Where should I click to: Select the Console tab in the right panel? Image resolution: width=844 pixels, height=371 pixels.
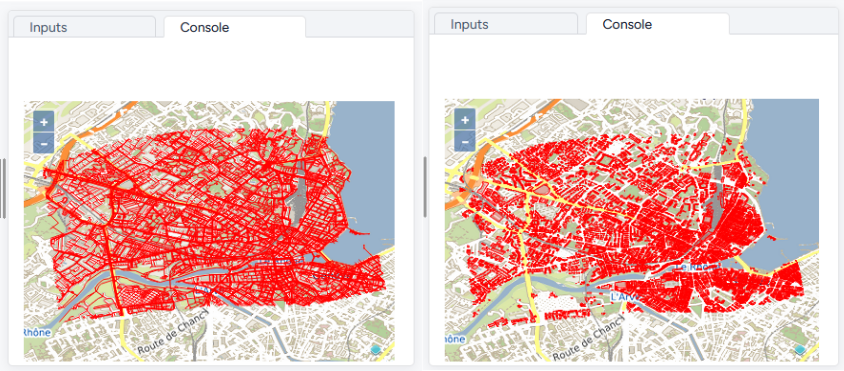(658, 24)
